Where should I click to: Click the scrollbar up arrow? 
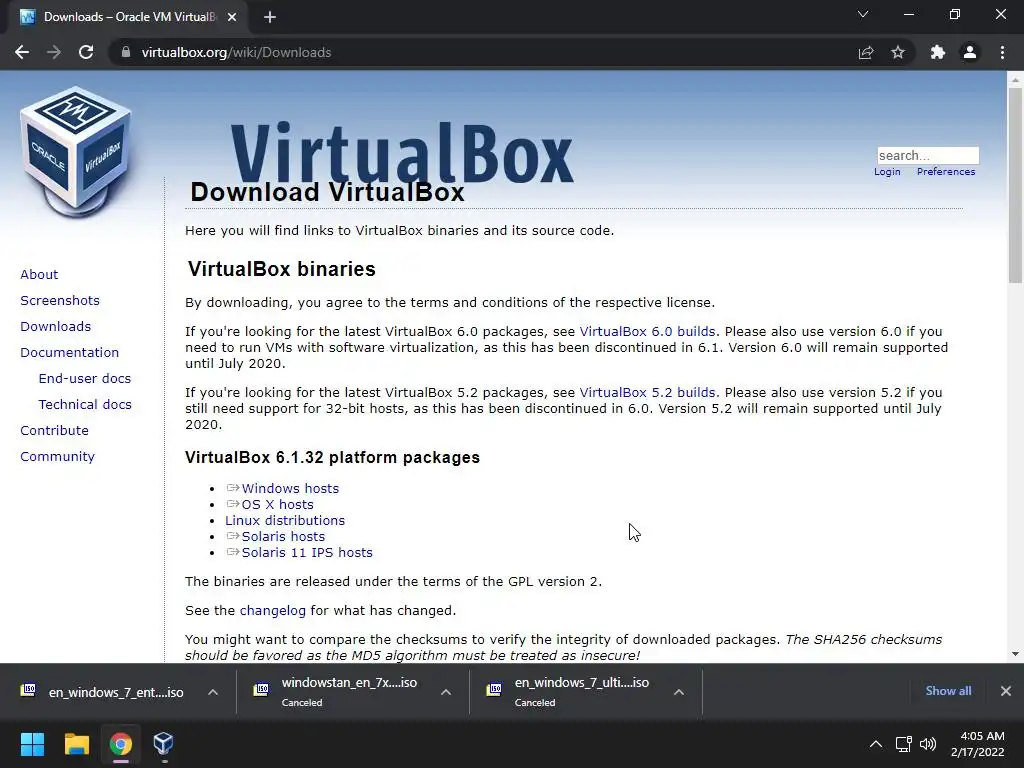[x=1015, y=80]
